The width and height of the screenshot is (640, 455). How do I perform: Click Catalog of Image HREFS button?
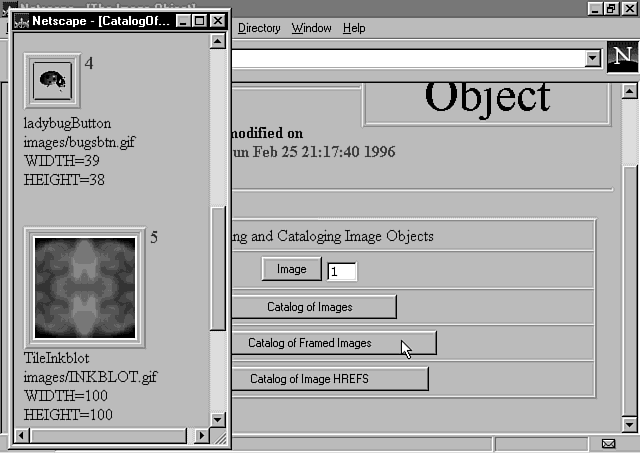pyautogui.click(x=323, y=379)
